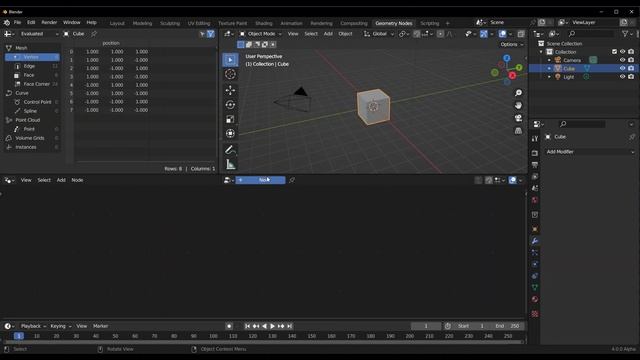640x360 pixels.
Task: Switch to the Scripting workspace tab
Action: coord(430,23)
